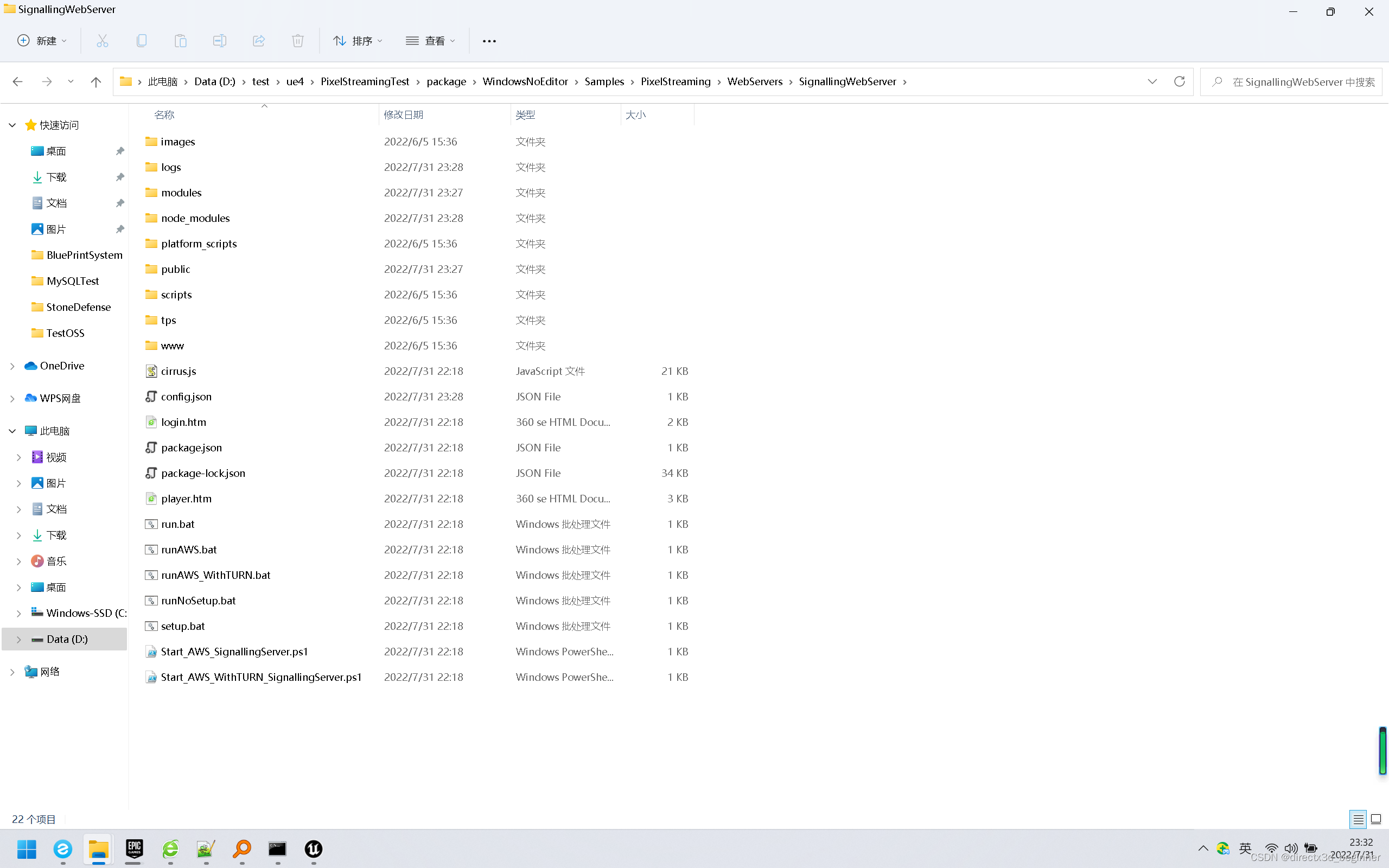Click the Share icon in toolbar

[259, 41]
